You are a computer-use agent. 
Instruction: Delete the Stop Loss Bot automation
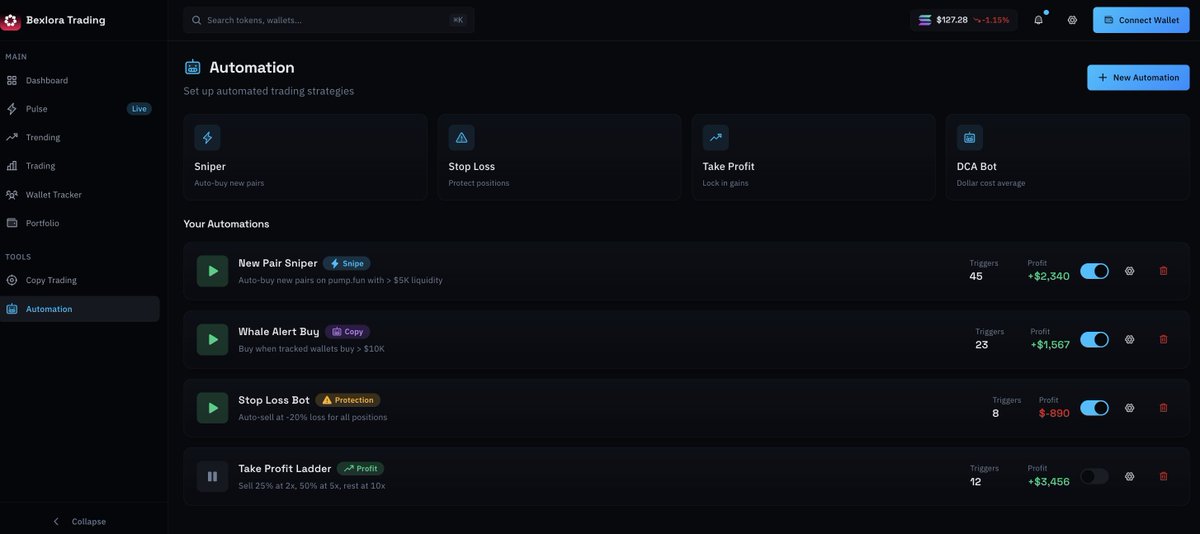tap(1163, 408)
